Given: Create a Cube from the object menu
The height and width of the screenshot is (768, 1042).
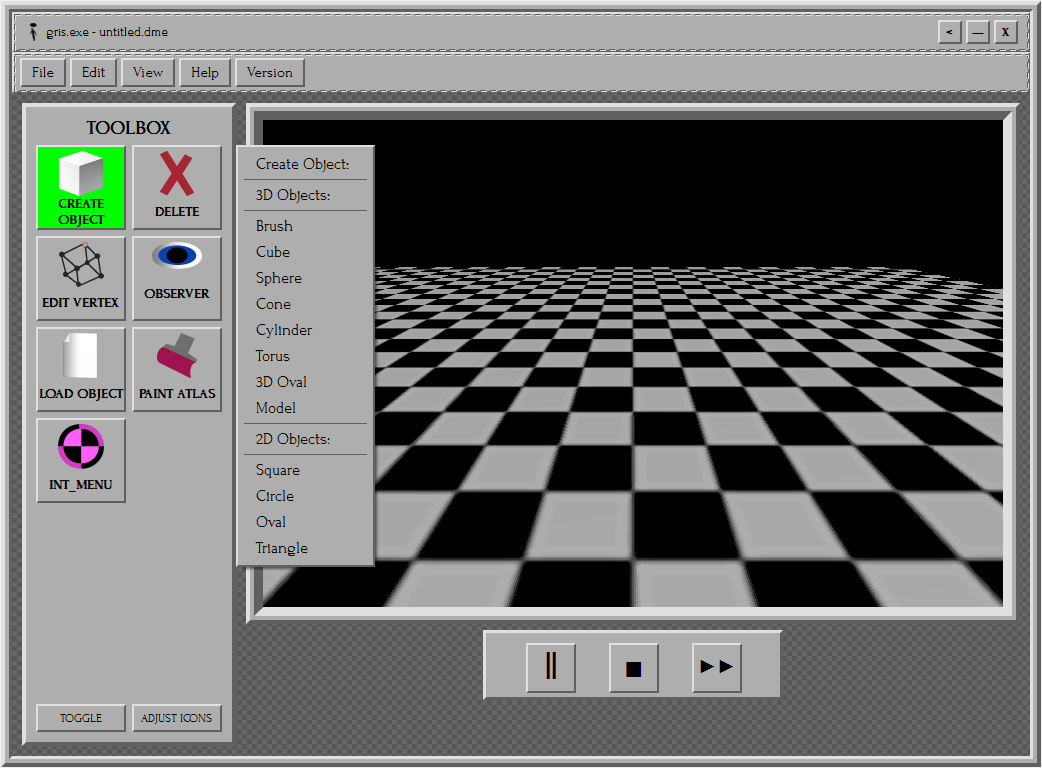Looking at the screenshot, I should point(272,251).
